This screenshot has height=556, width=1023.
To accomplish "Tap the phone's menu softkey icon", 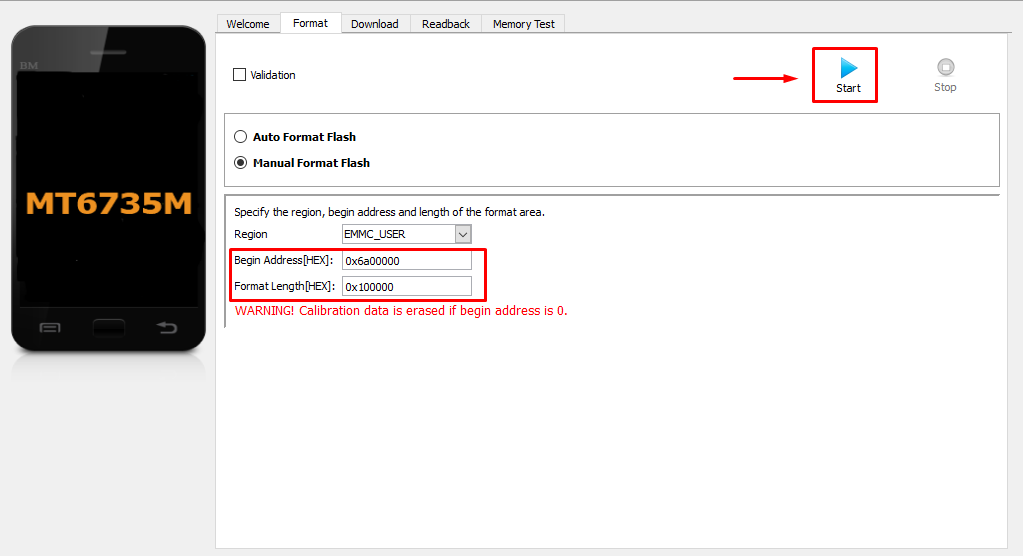I will 49,328.
